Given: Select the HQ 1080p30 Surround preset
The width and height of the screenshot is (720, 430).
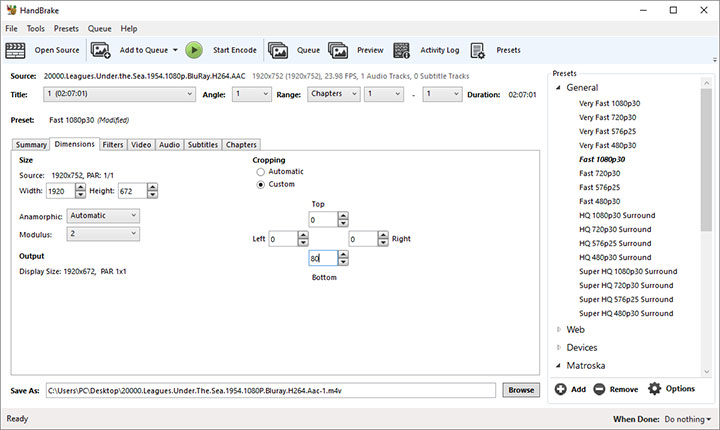Looking at the screenshot, I should coord(617,215).
